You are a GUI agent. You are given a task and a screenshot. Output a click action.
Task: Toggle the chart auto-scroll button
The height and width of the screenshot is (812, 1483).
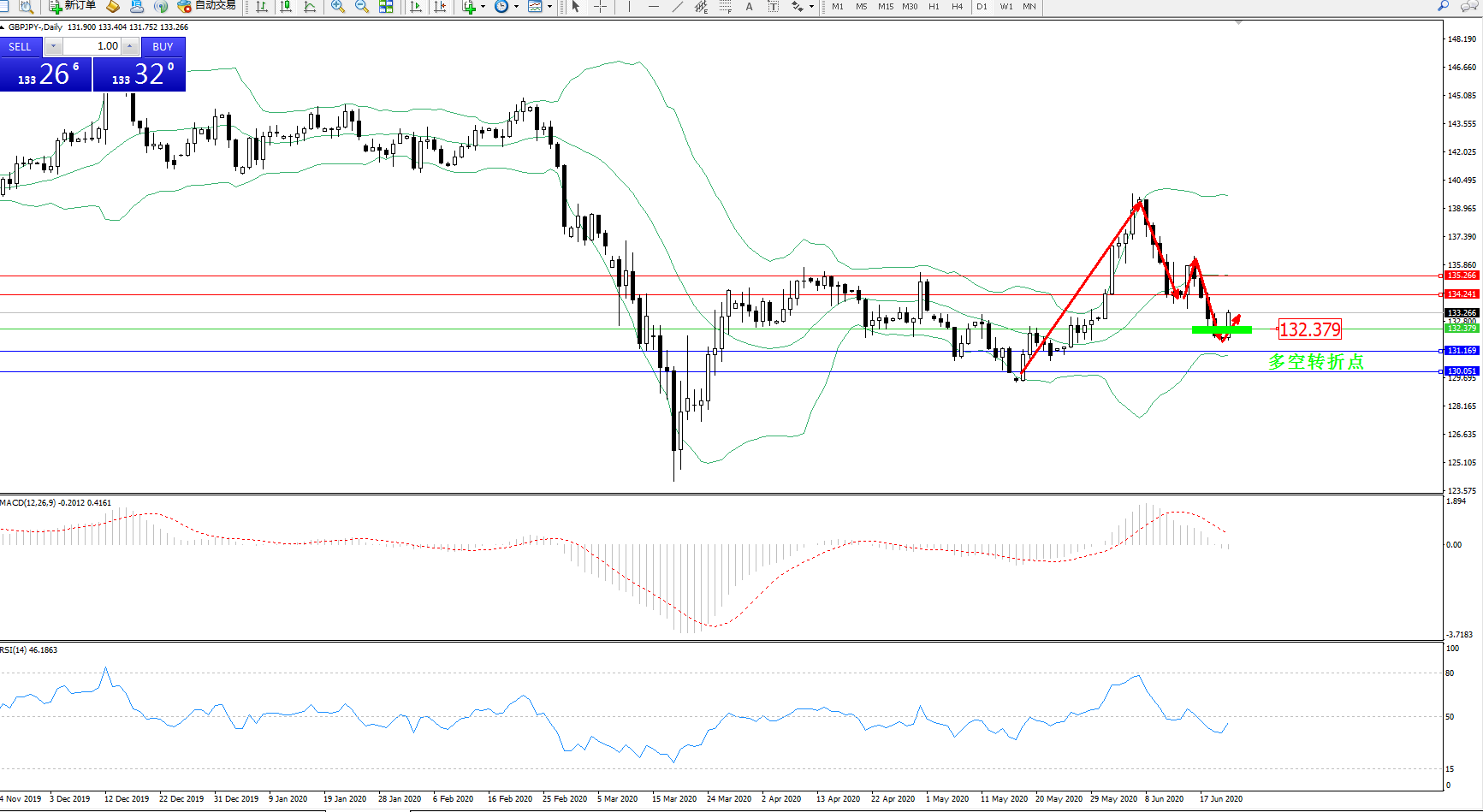(416, 6)
